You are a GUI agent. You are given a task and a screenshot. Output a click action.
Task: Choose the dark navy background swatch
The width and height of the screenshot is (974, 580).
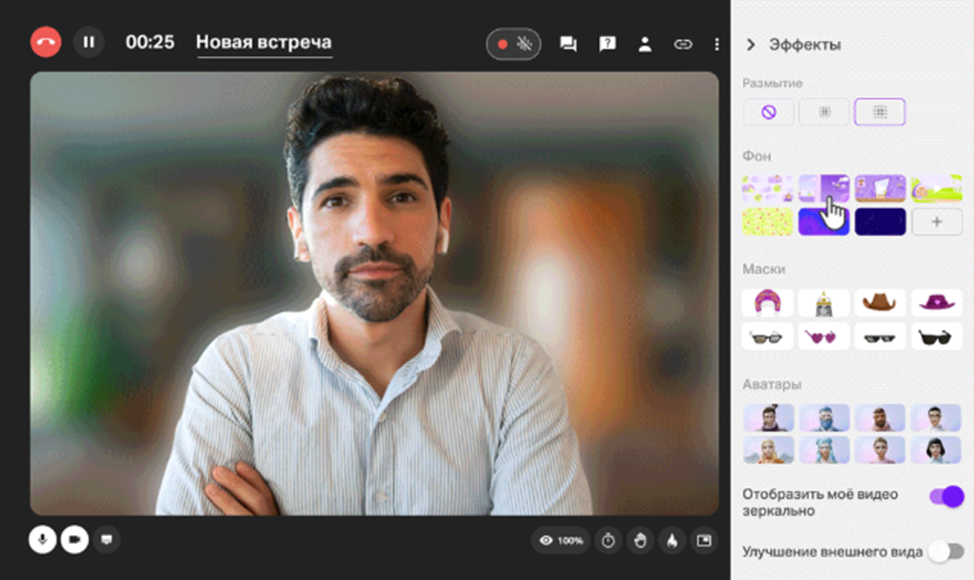(880, 222)
